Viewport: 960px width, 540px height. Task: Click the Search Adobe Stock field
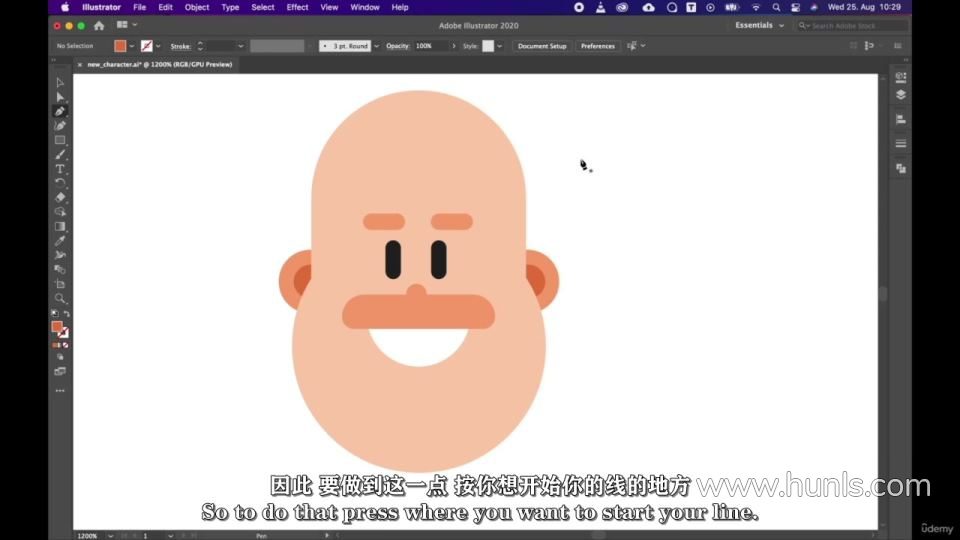coord(852,26)
